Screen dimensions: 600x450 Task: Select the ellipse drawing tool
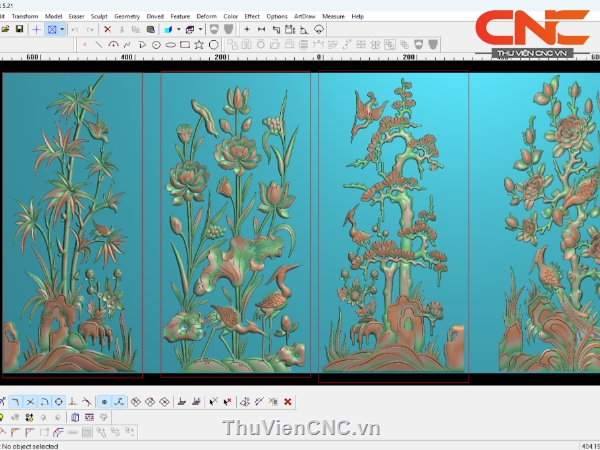click(x=171, y=45)
